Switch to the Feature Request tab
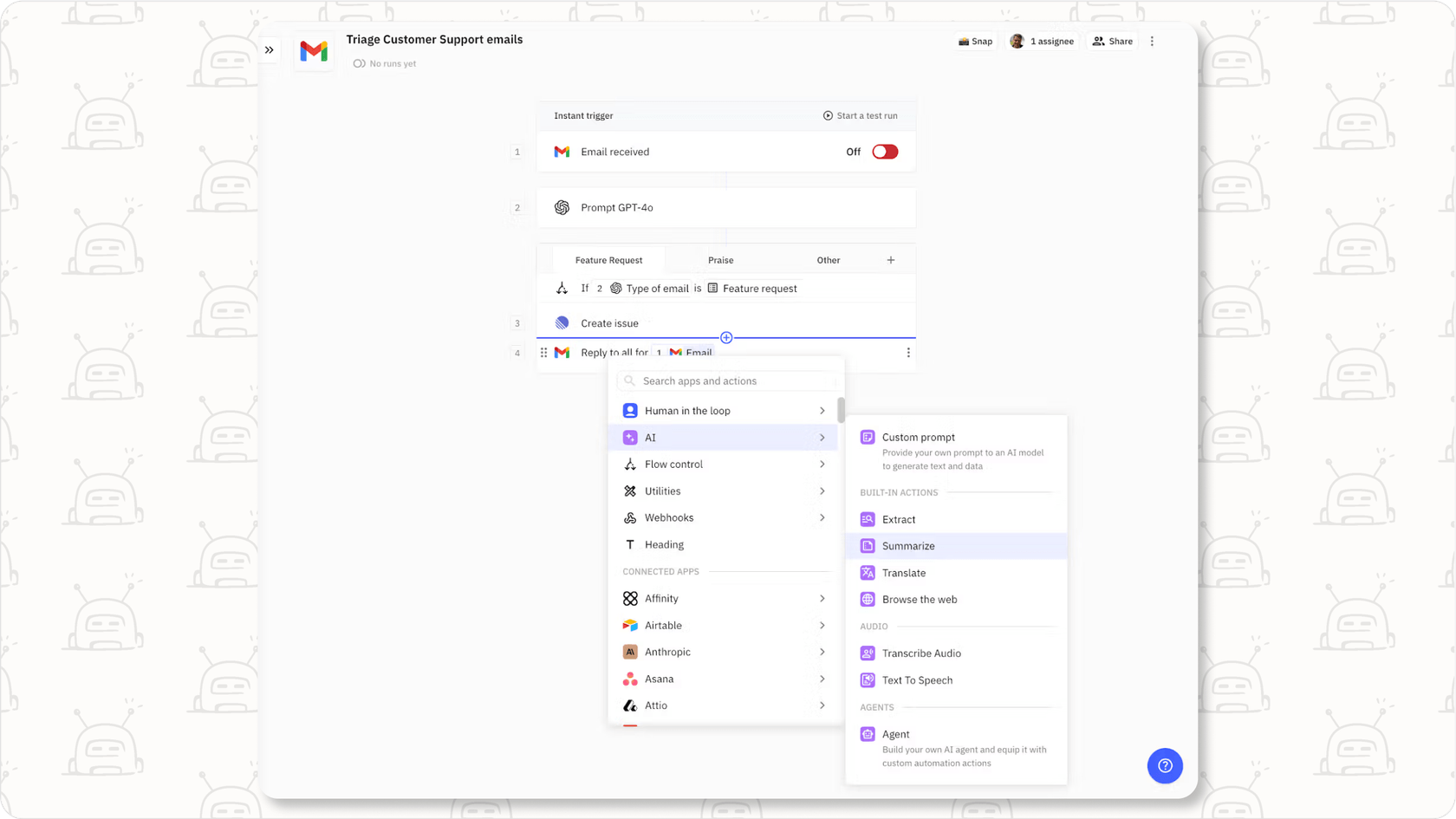The height and width of the screenshot is (819, 1456). coord(608,259)
